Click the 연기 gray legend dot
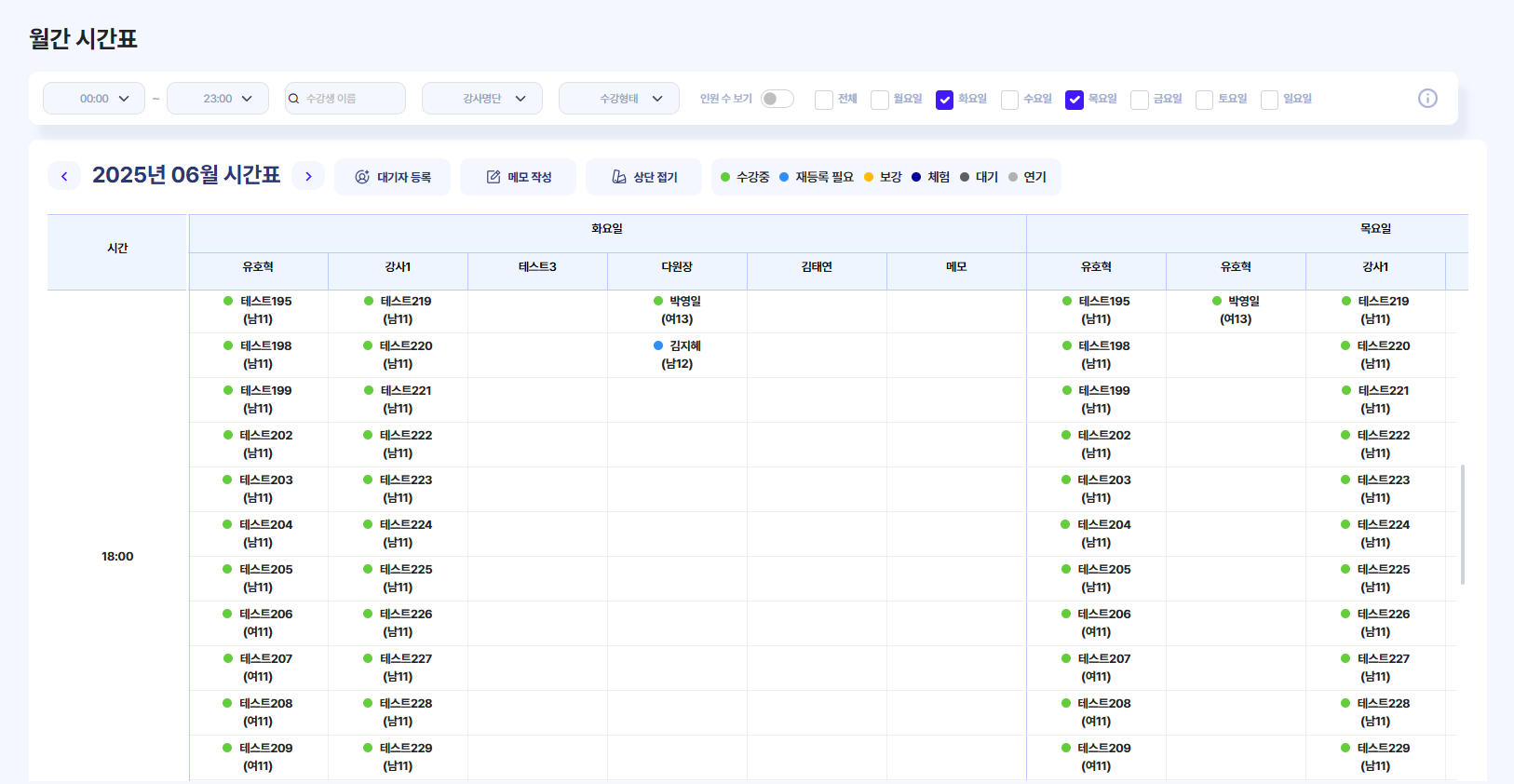 tap(1013, 177)
